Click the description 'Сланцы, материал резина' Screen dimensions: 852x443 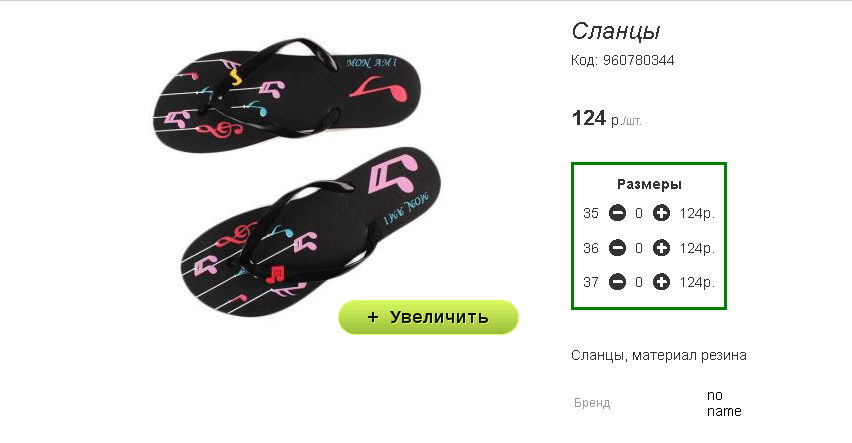[x=659, y=355]
